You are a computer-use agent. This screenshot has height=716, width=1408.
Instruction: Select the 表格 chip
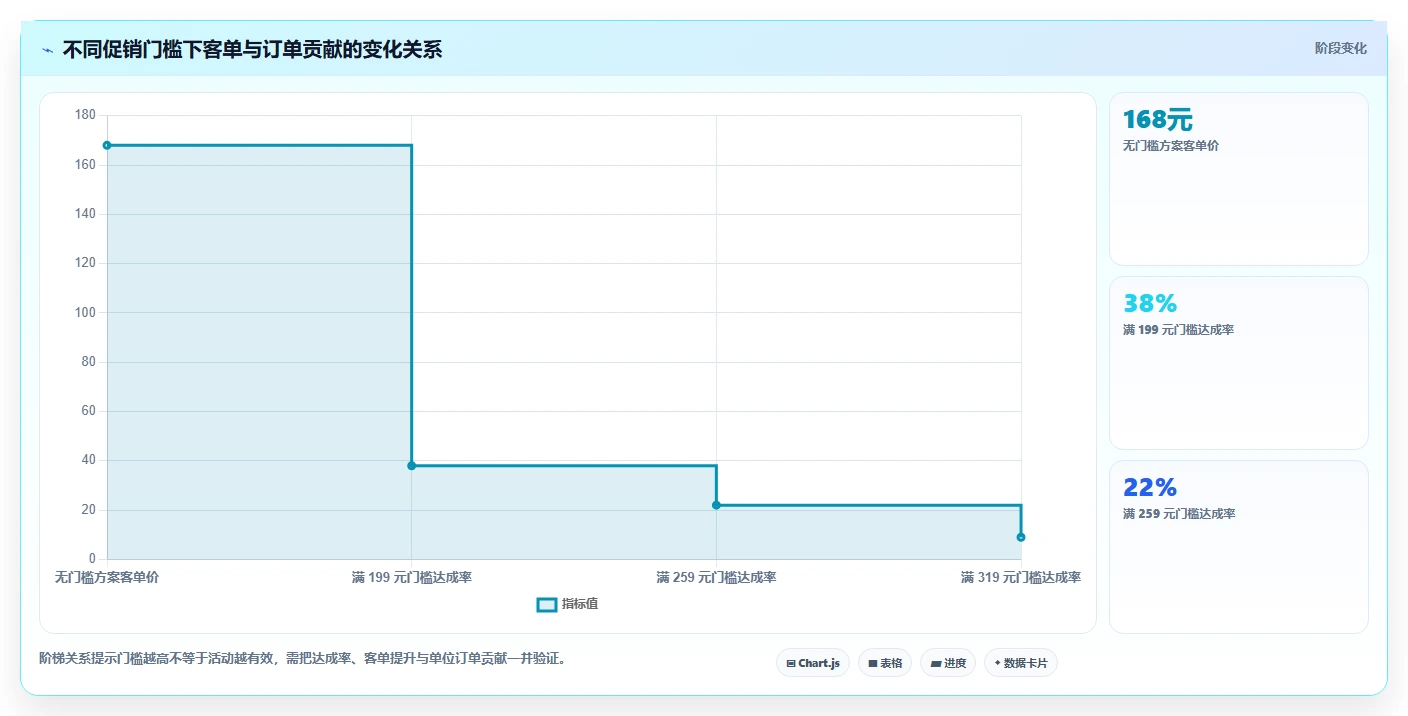tap(885, 663)
